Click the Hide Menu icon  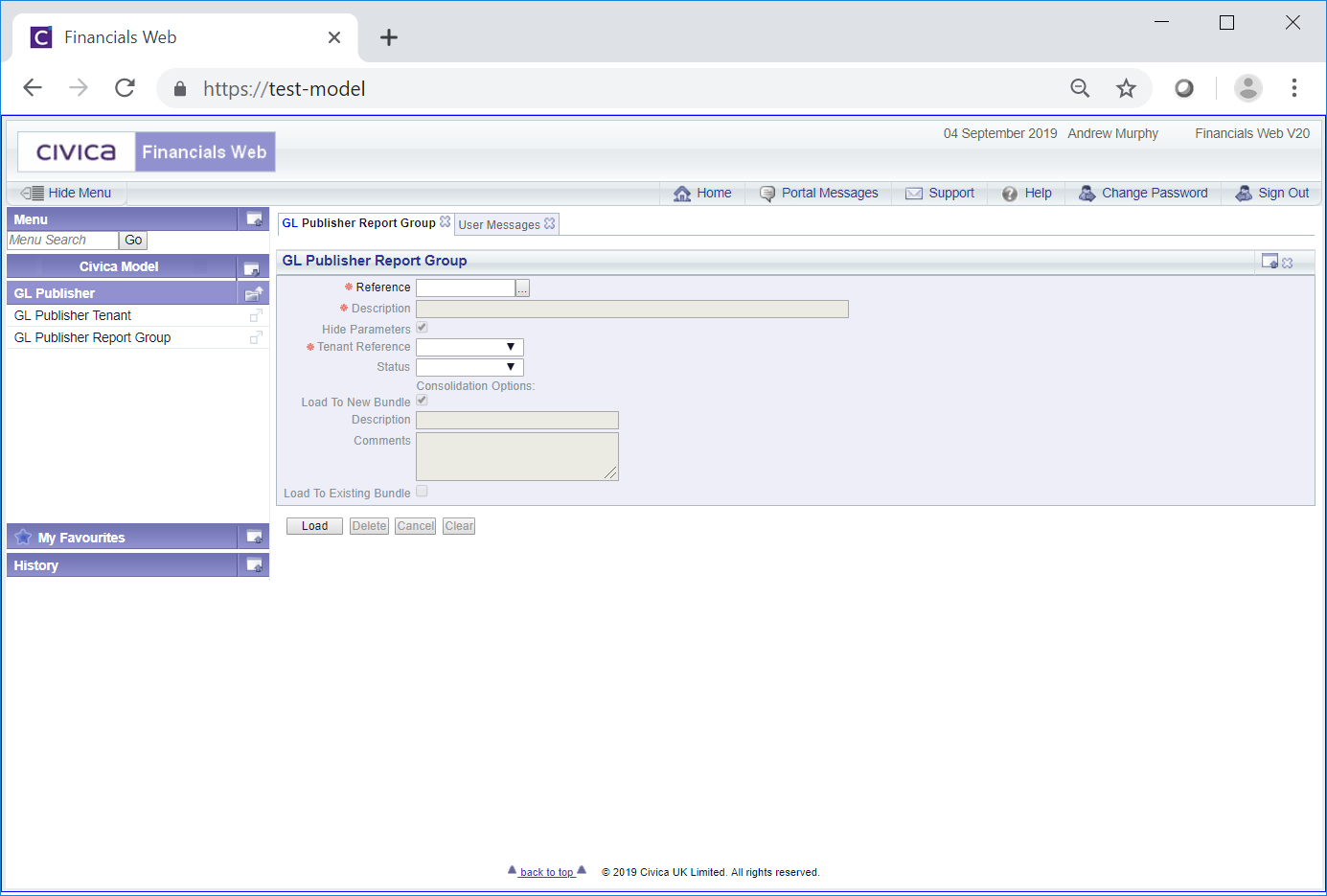32,193
